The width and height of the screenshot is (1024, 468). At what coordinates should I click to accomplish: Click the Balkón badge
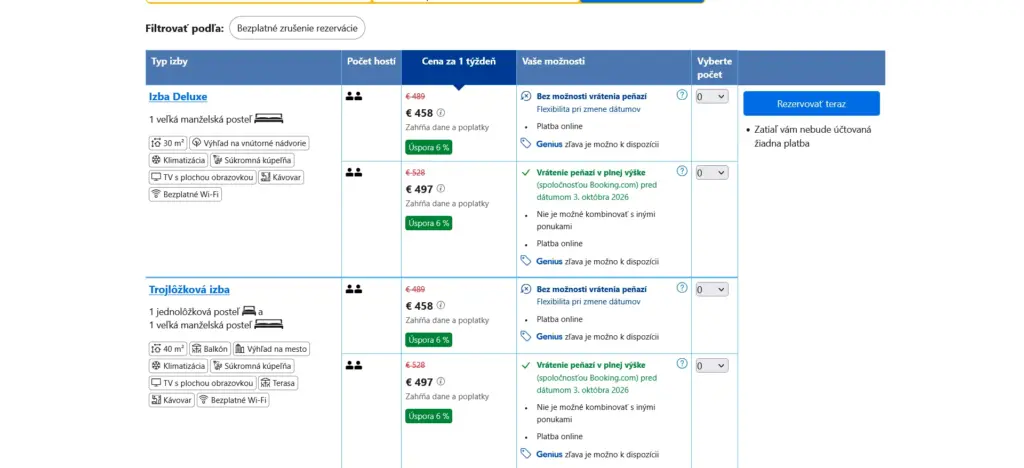210,349
